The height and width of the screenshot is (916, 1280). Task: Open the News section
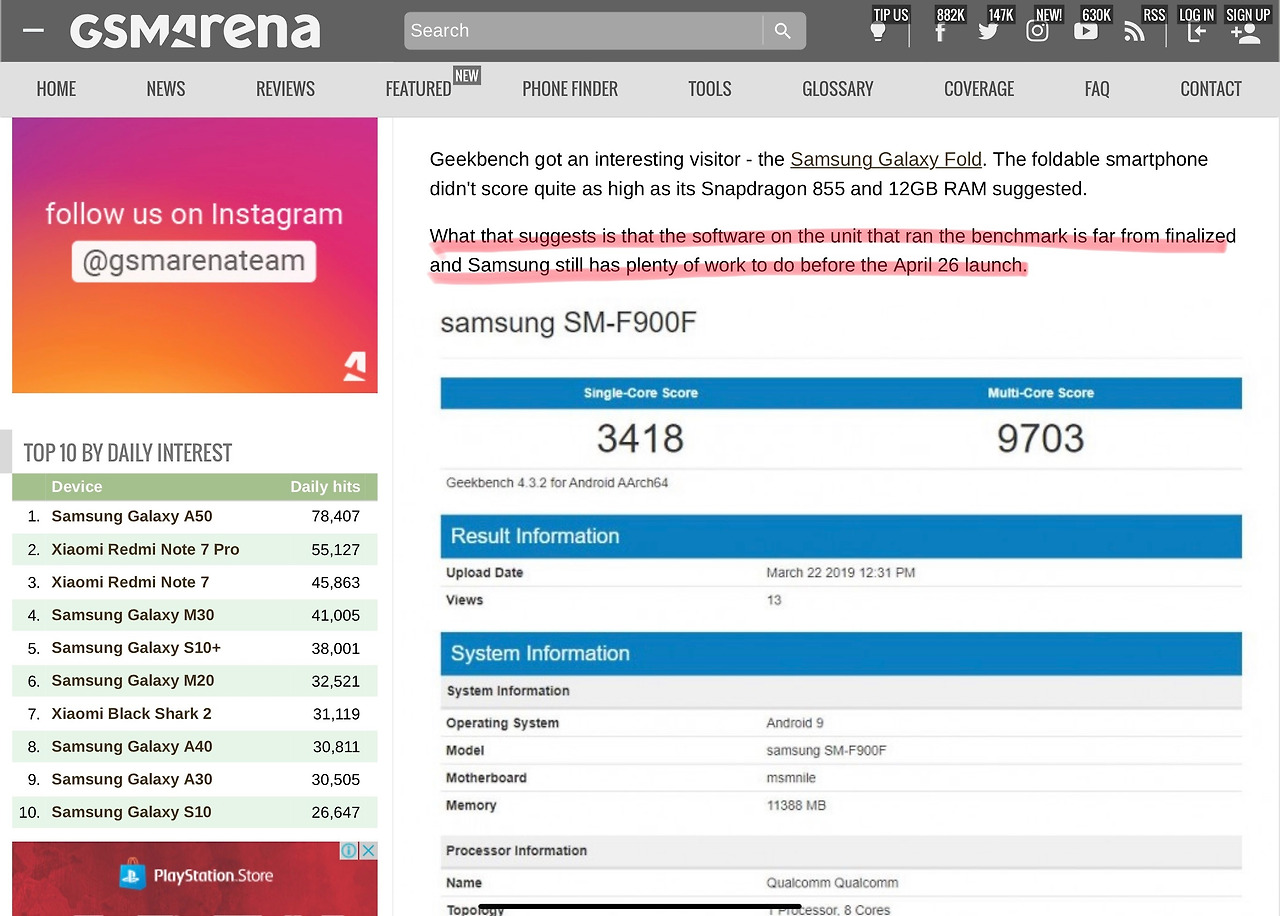tap(166, 89)
